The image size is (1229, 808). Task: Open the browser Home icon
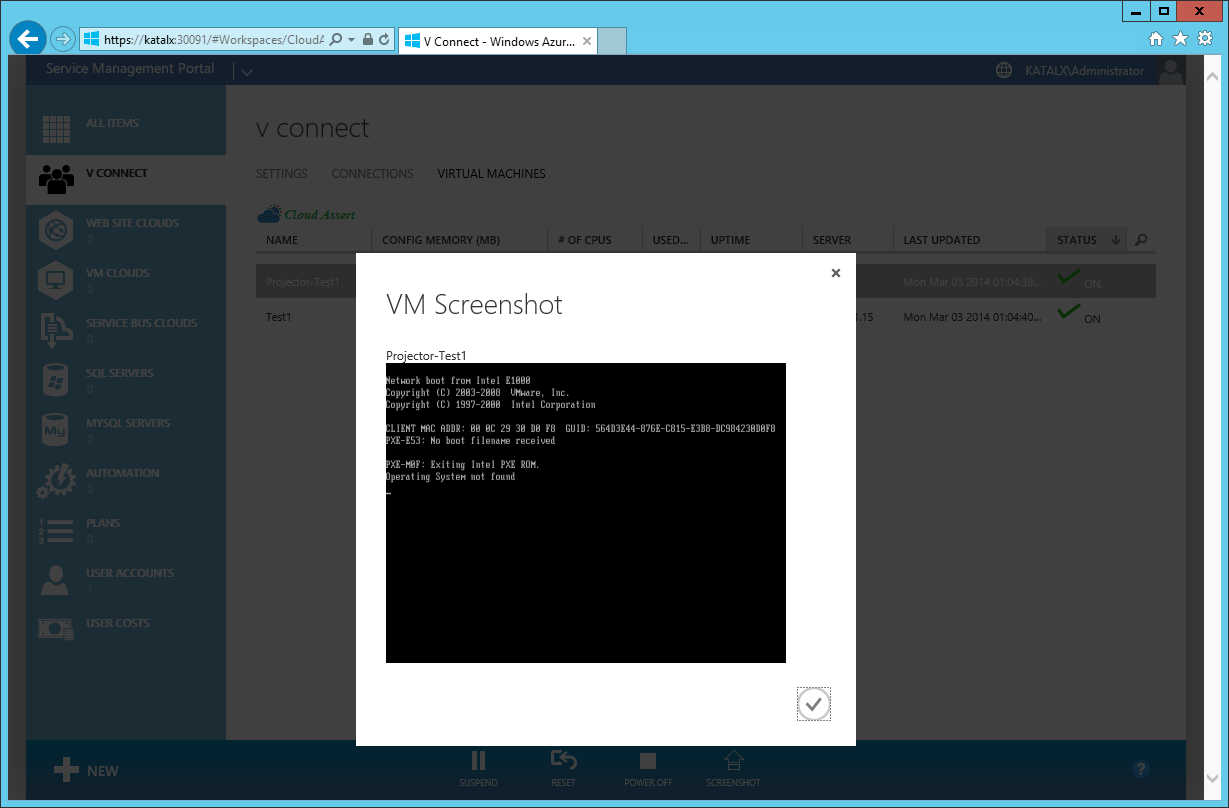click(x=1156, y=39)
